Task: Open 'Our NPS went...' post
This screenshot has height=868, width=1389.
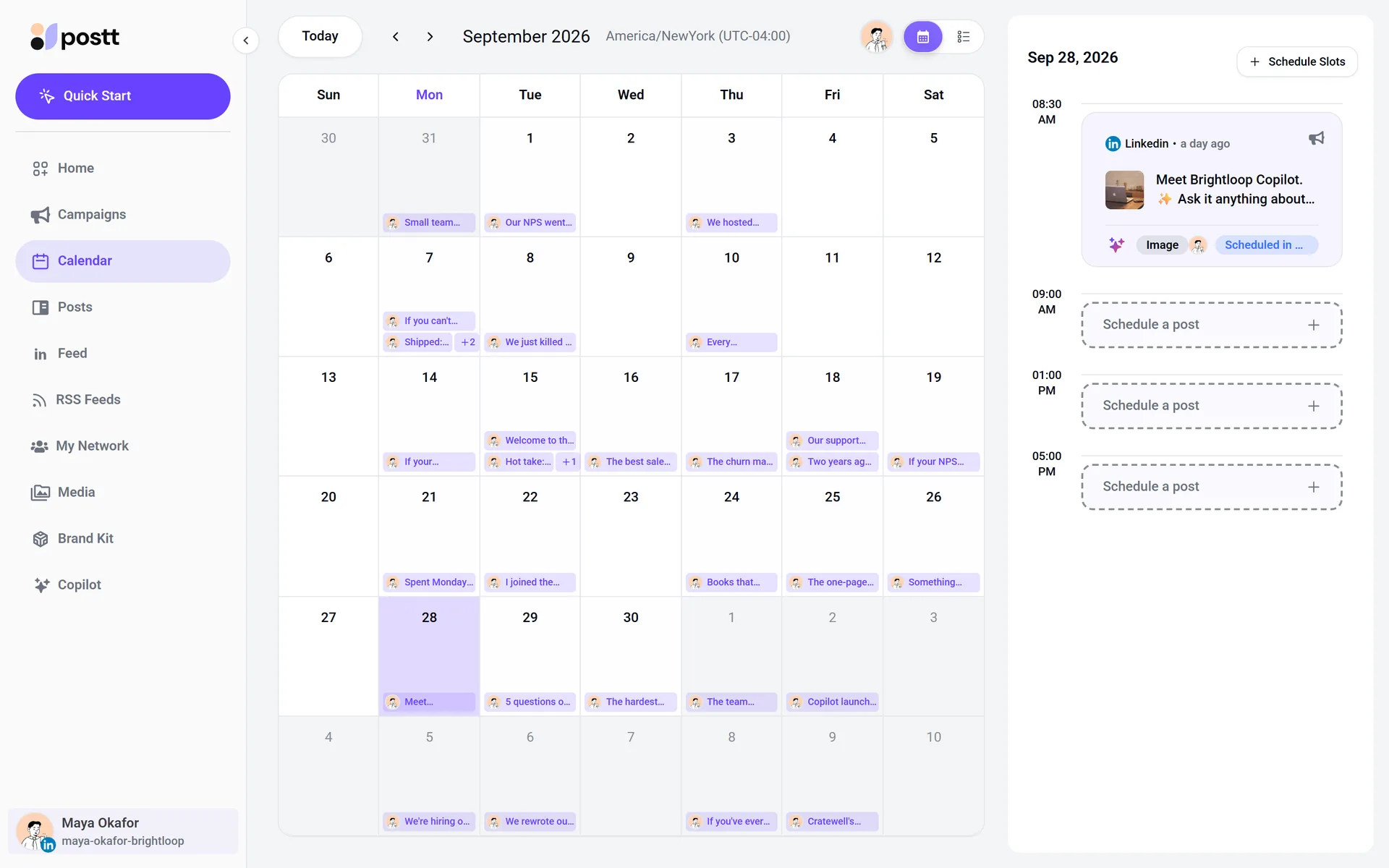Action: [530, 223]
